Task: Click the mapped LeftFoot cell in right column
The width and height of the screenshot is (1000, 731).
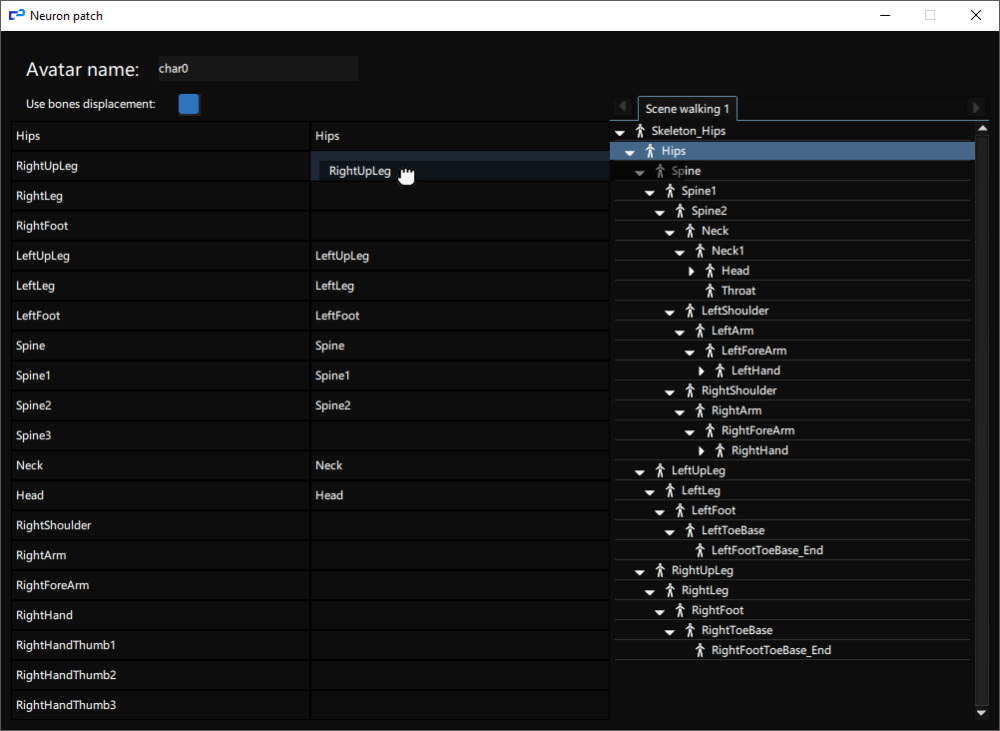Action: 460,316
